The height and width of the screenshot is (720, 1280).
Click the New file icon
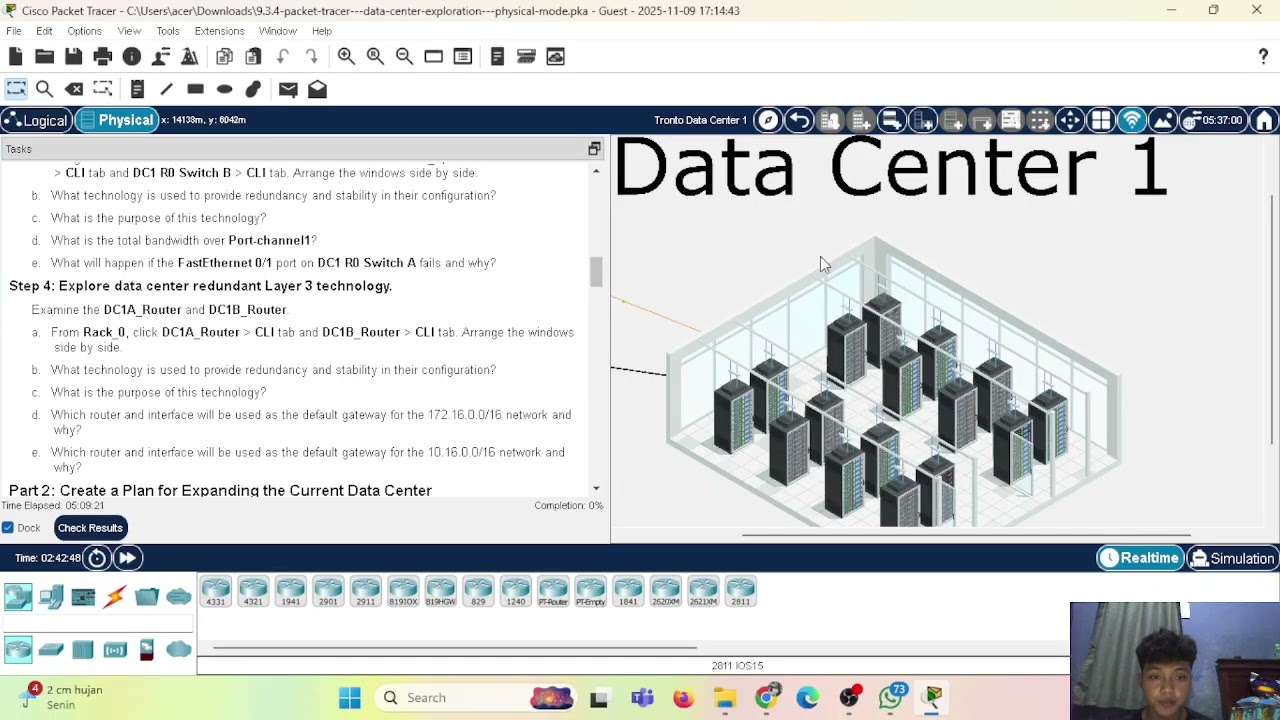pyautogui.click(x=15, y=57)
